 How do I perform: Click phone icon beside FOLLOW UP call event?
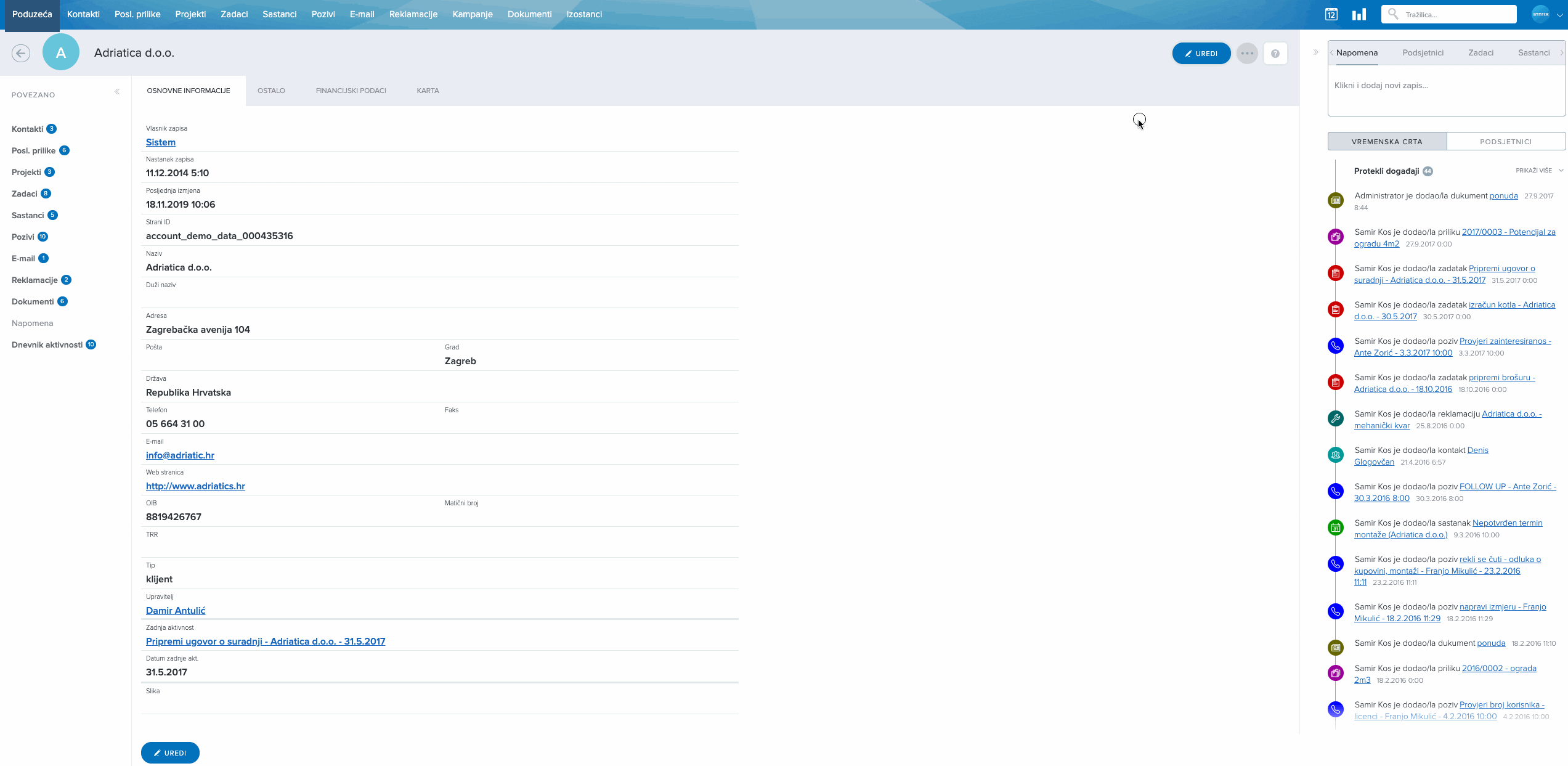pyautogui.click(x=1335, y=491)
